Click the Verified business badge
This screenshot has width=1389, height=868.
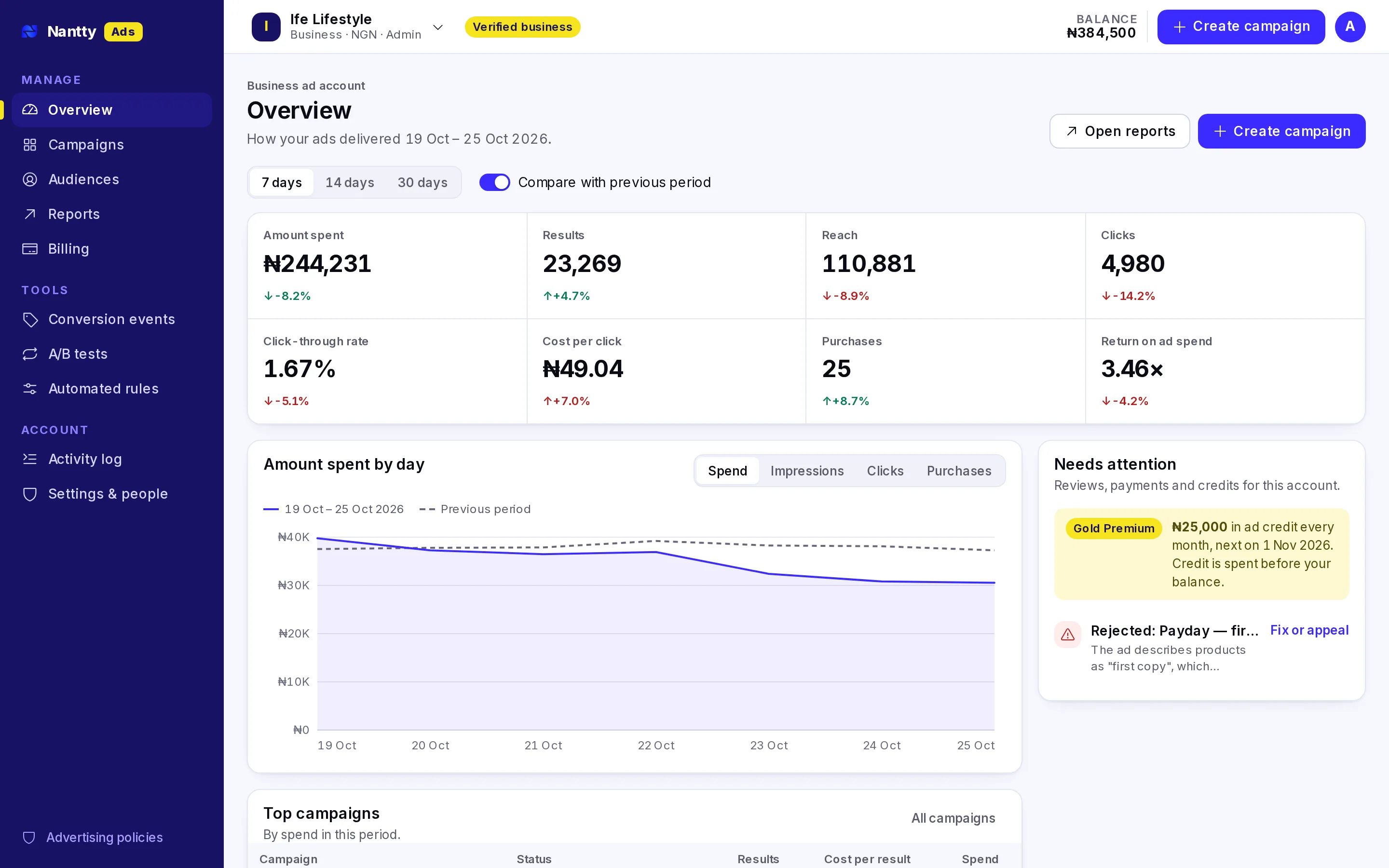tap(522, 27)
